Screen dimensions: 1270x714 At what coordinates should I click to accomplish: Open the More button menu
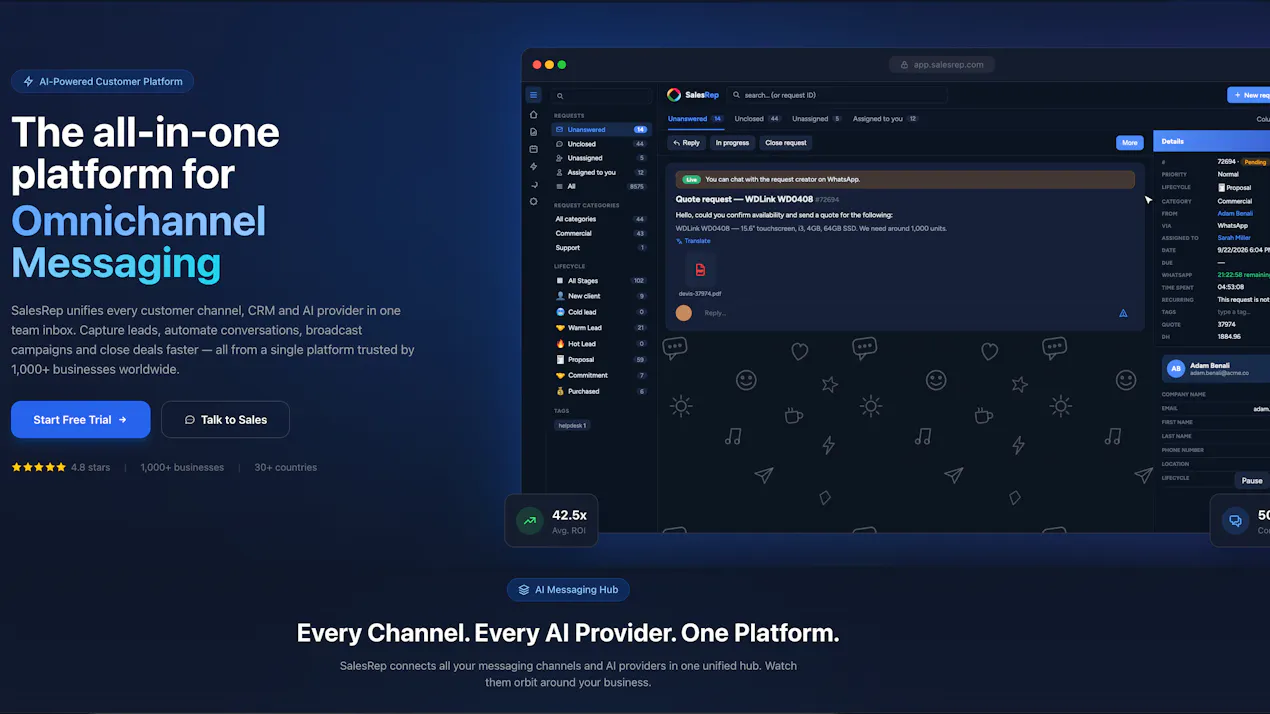click(1129, 143)
